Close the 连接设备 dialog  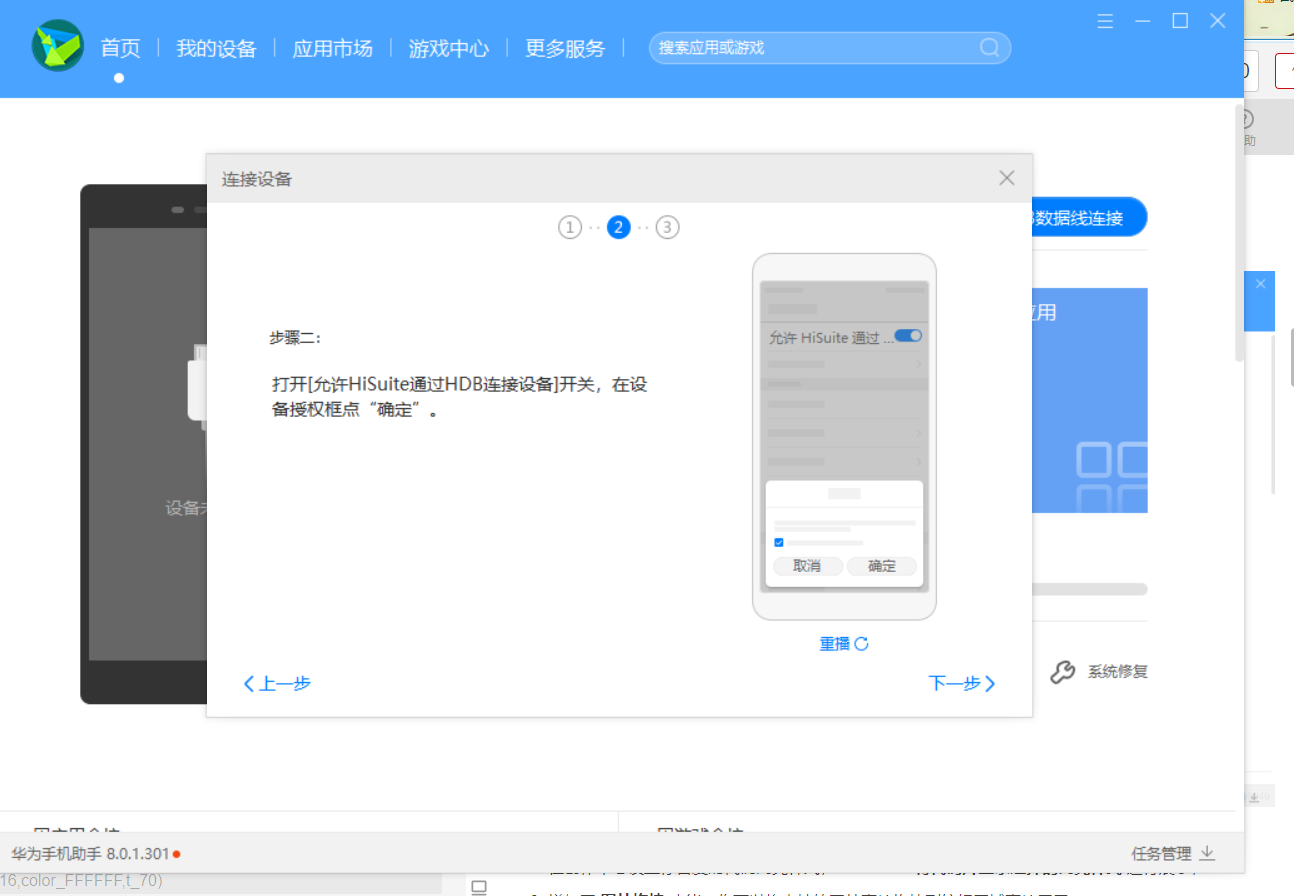click(1007, 178)
